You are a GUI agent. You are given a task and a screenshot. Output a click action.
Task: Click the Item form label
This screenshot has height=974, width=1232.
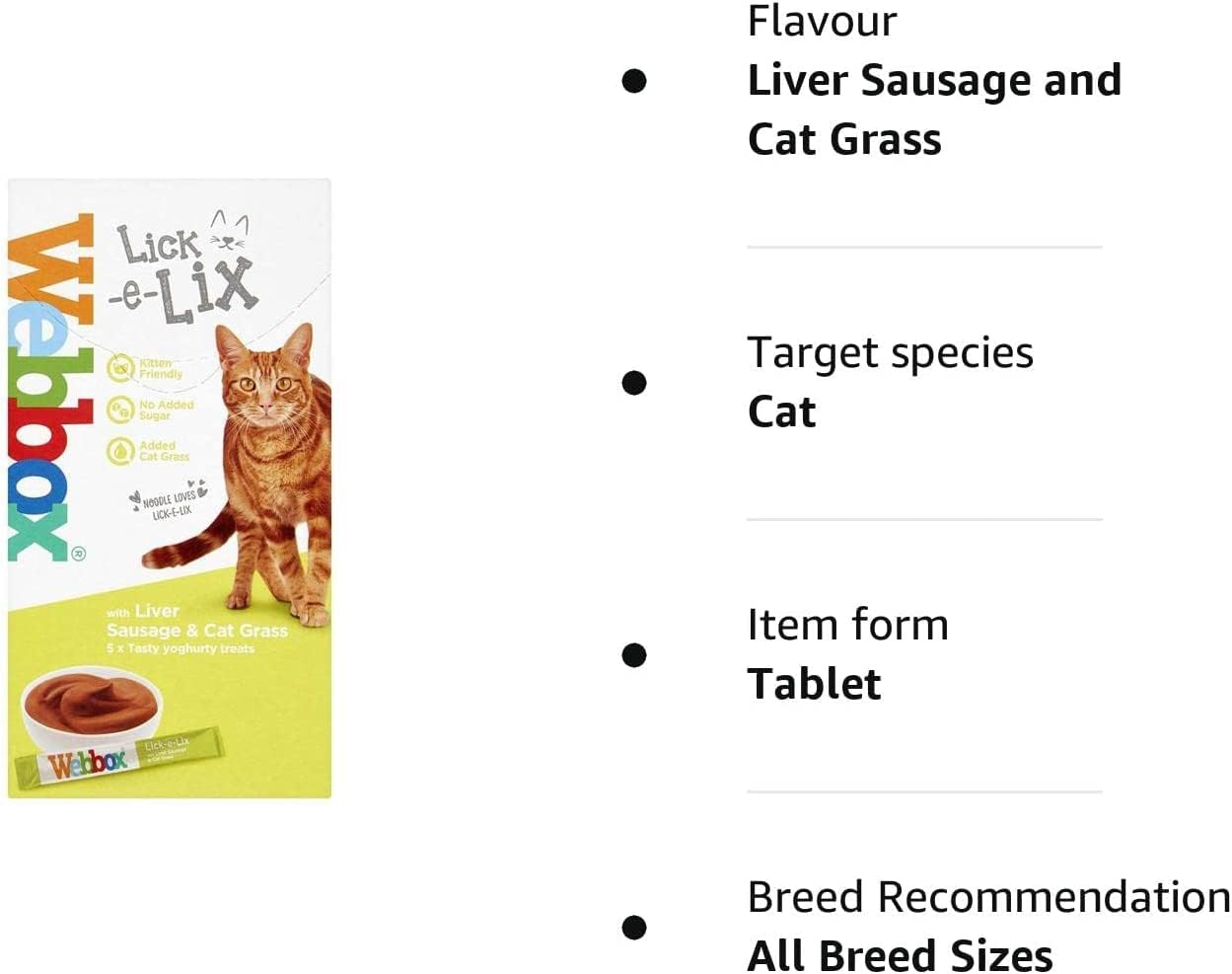[x=848, y=625]
